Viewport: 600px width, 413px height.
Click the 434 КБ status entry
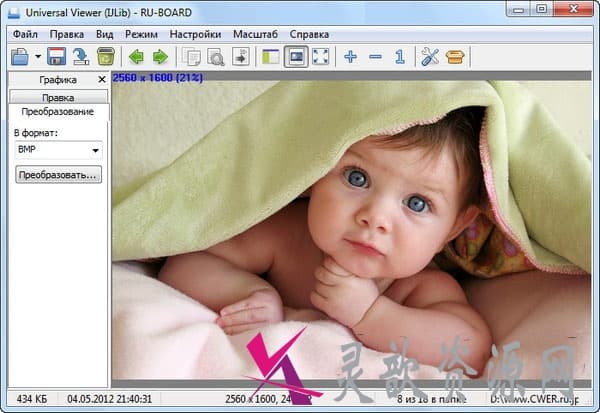click(x=32, y=399)
